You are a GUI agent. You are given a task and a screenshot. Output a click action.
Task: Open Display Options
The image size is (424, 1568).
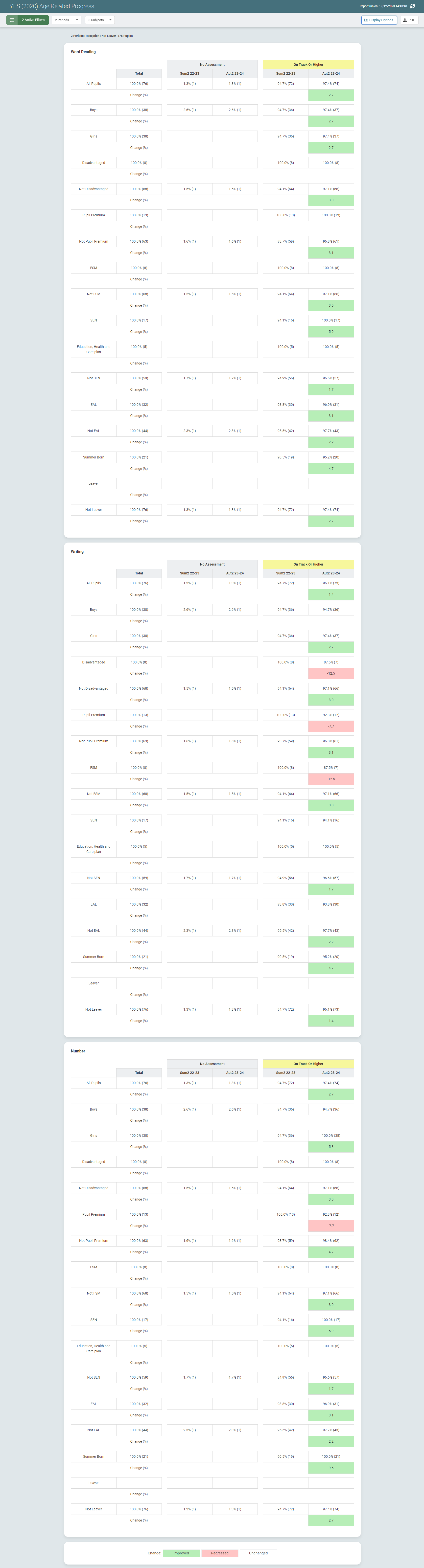(x=379, y=20)
